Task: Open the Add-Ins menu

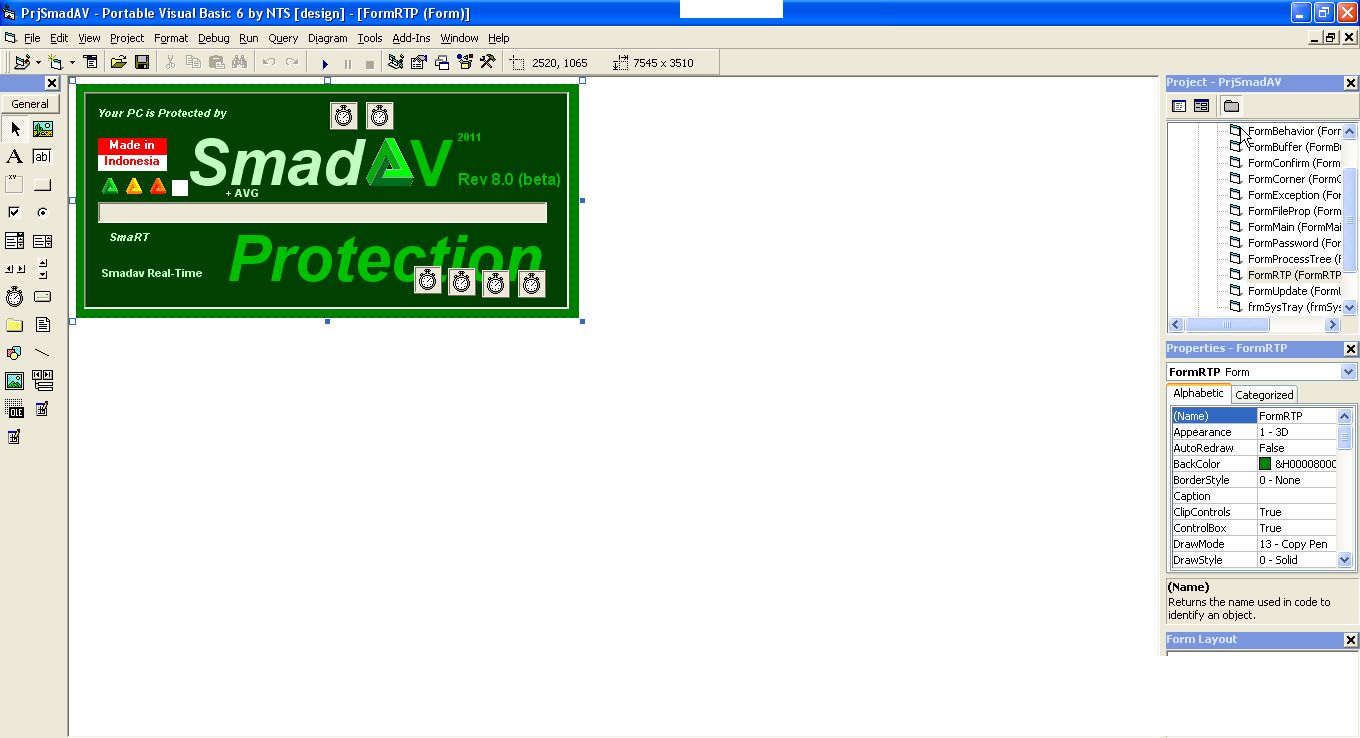Action: click(411, 38)
